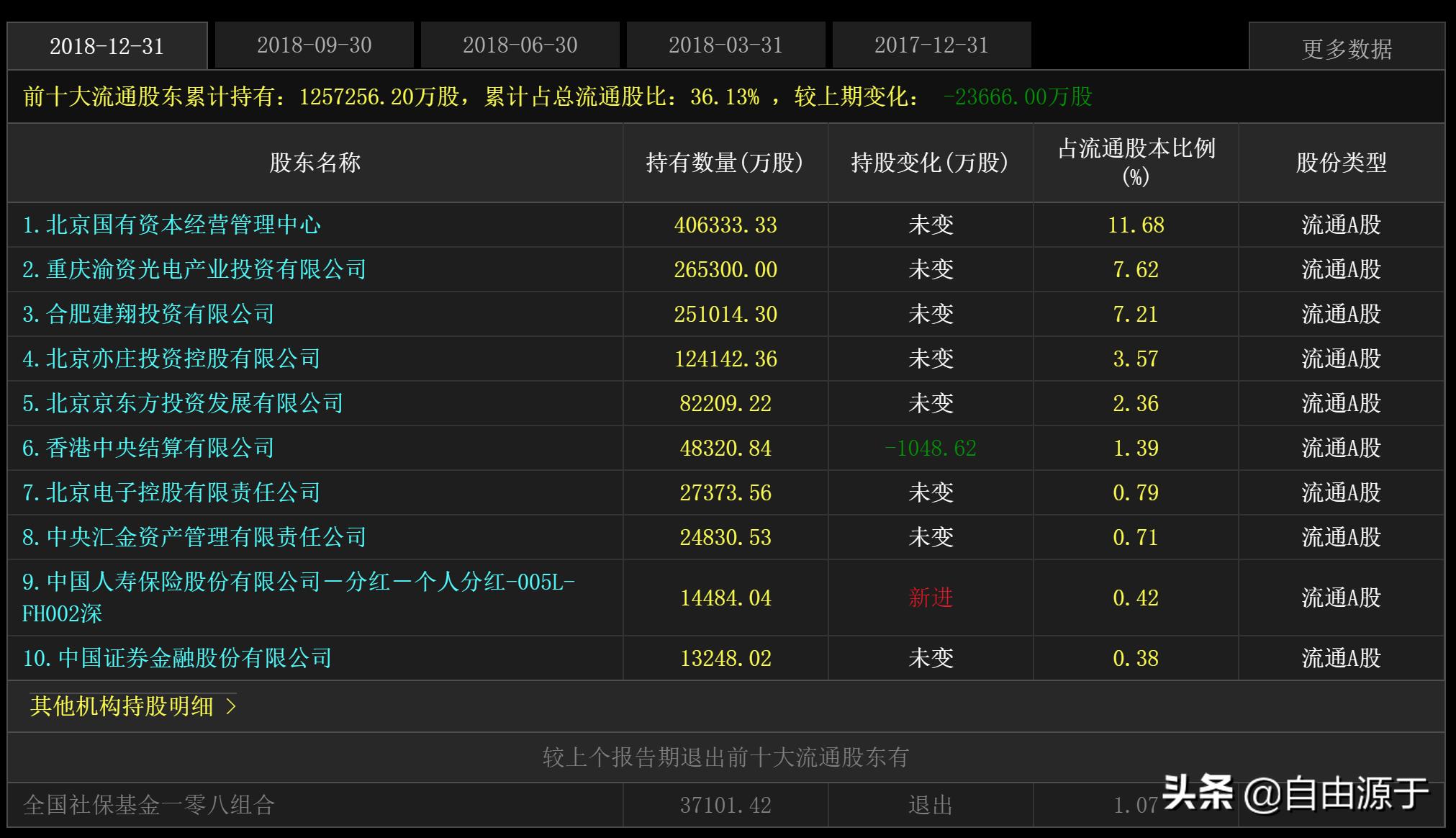Image resolution: width=1456 pixels, height=838 pixels.
Task: Sort by 持有数量(万股) column header
Action: pyautogui.click(x=725, y=162)
